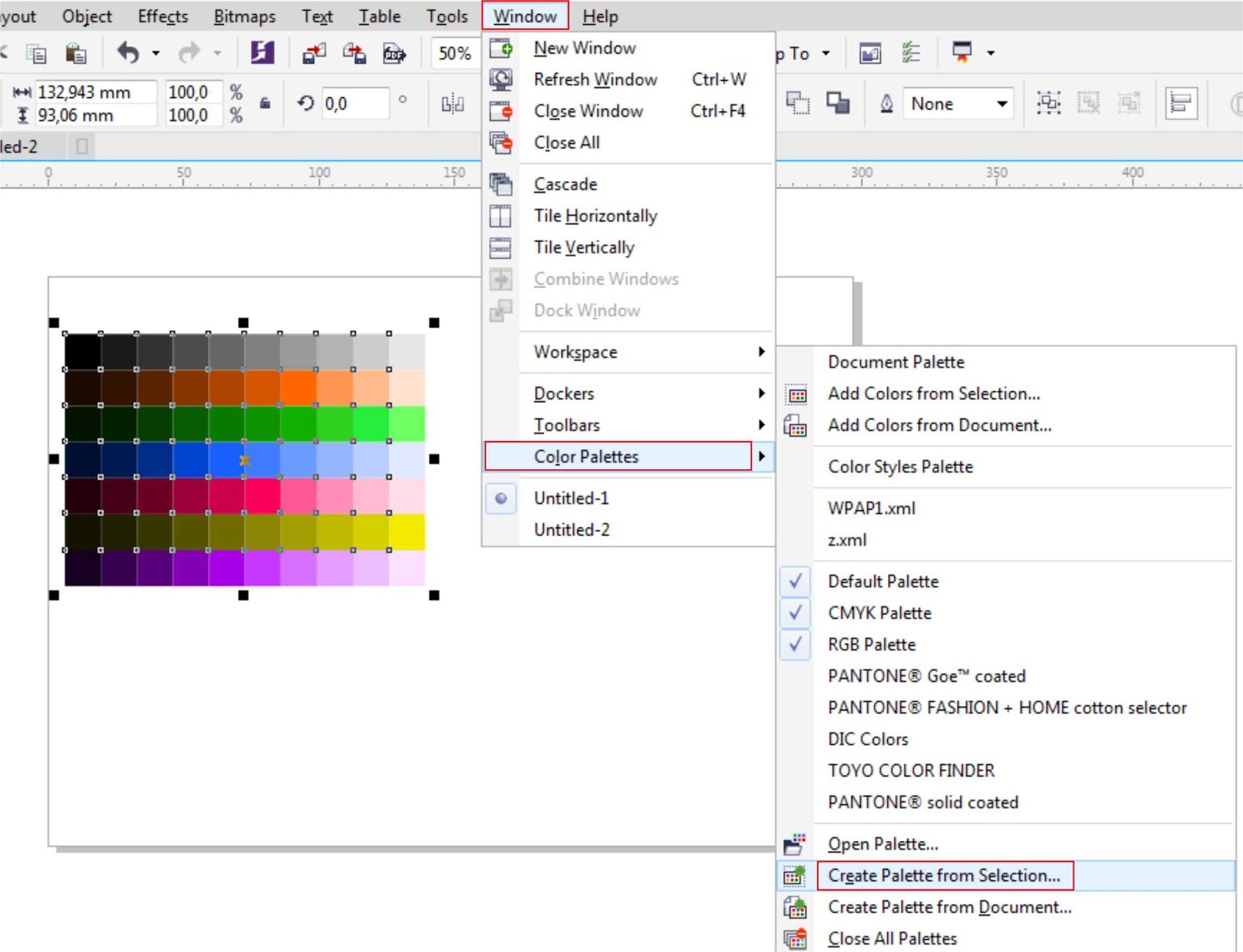Click the Copy icon in toolbar
This screenshot has height=952, width=1243.
37,54
